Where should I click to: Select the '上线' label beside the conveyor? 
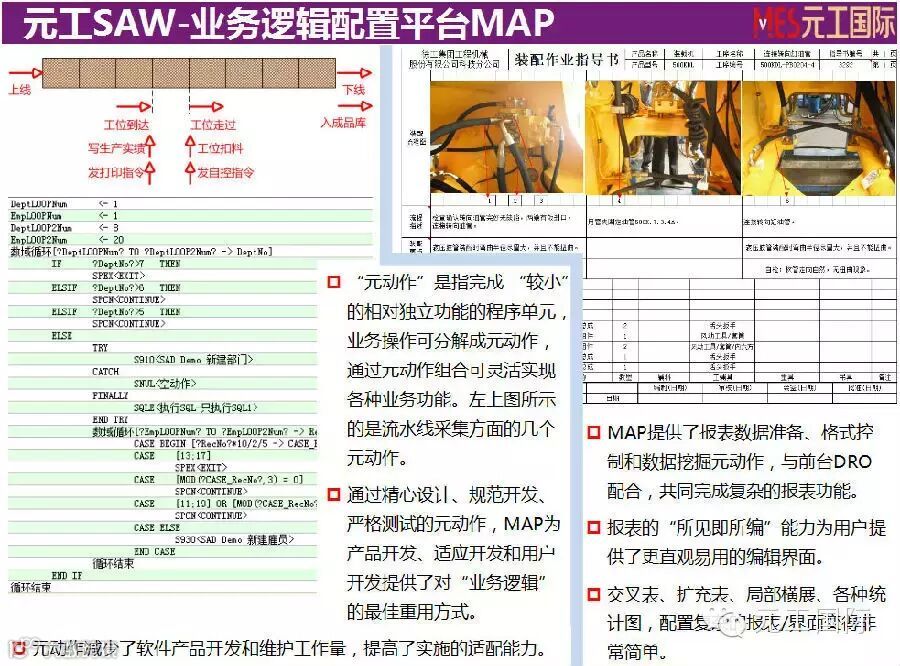20,90
